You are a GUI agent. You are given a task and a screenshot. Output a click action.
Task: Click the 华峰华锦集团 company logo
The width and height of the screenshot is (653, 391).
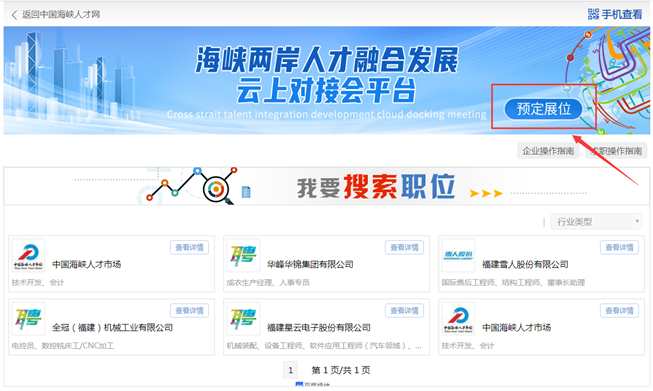click(x=243, y=255)
